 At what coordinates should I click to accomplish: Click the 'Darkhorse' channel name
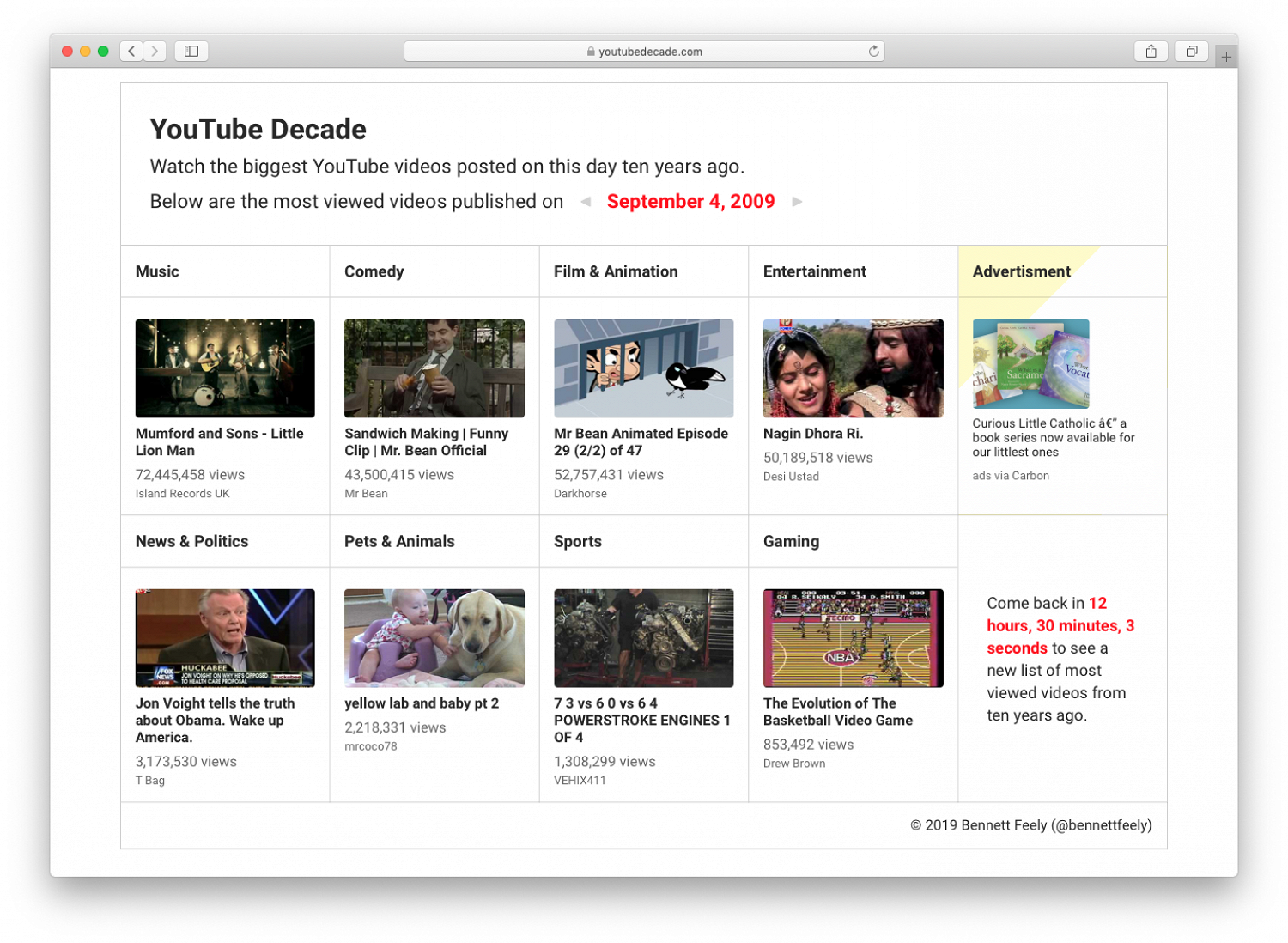coord(580,494)
